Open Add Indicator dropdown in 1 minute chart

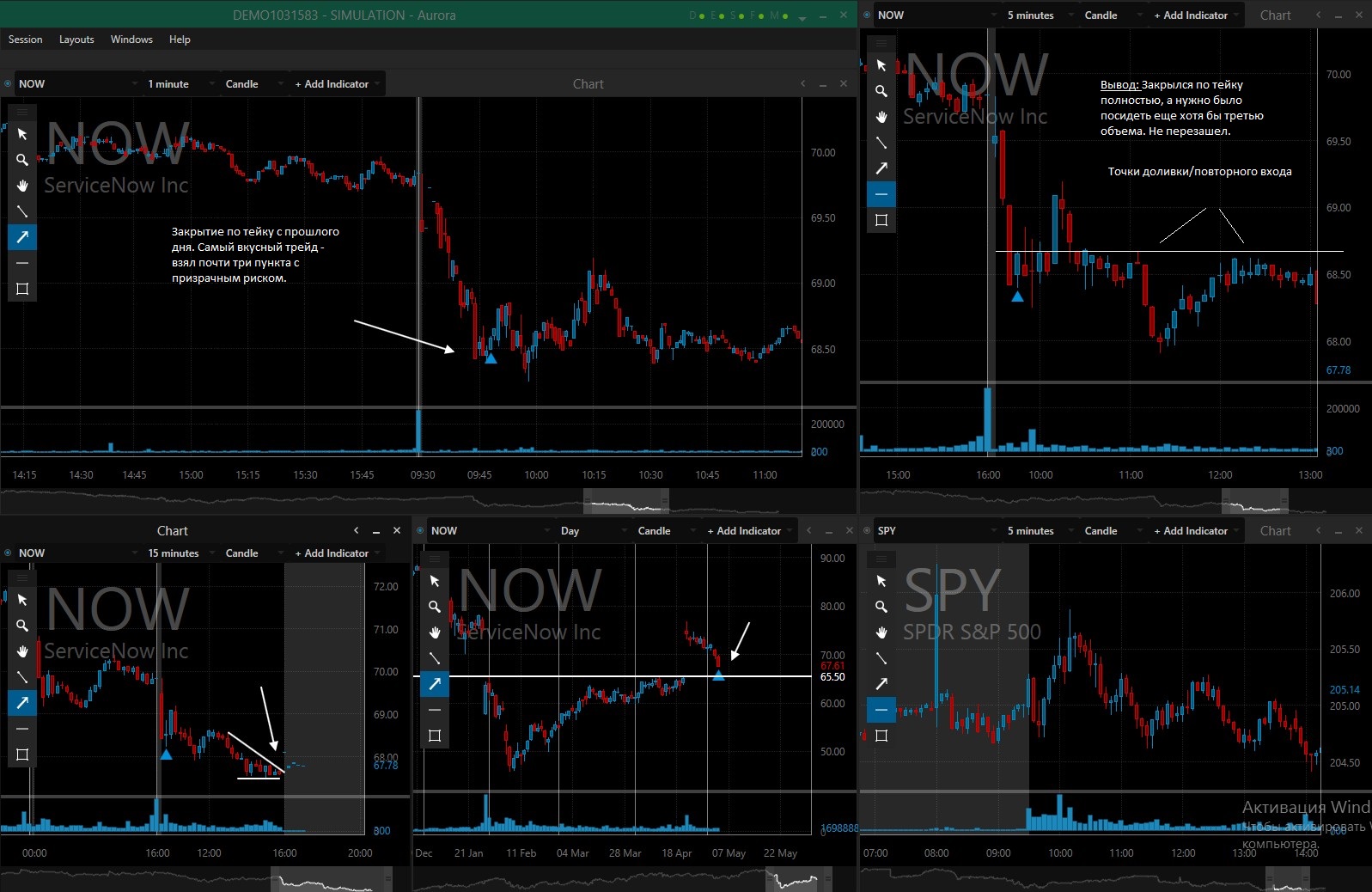click(337, 84)
